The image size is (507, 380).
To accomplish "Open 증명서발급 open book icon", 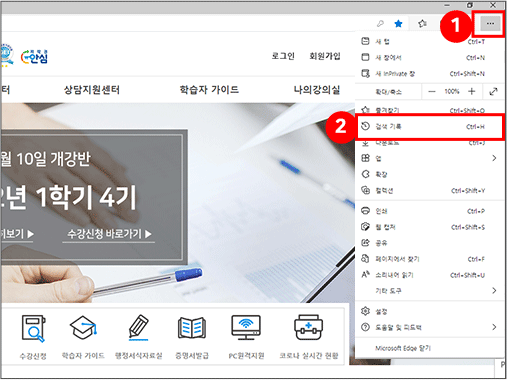I will pos(192,328).
